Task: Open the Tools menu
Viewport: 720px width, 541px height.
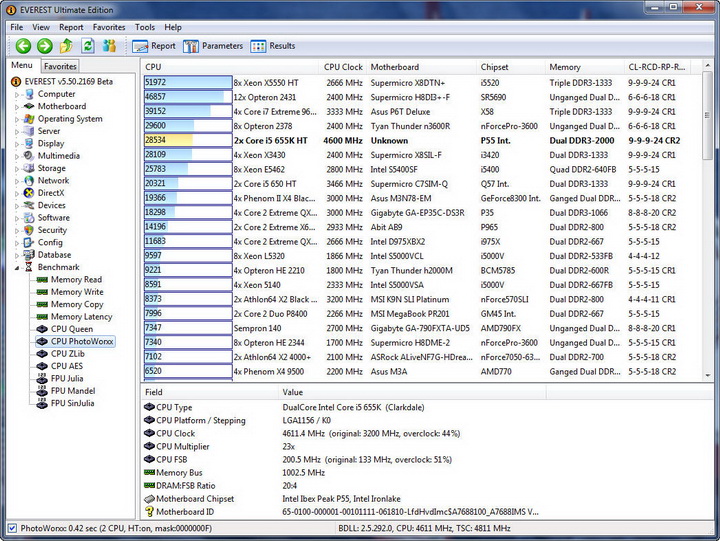Action: 145,28
